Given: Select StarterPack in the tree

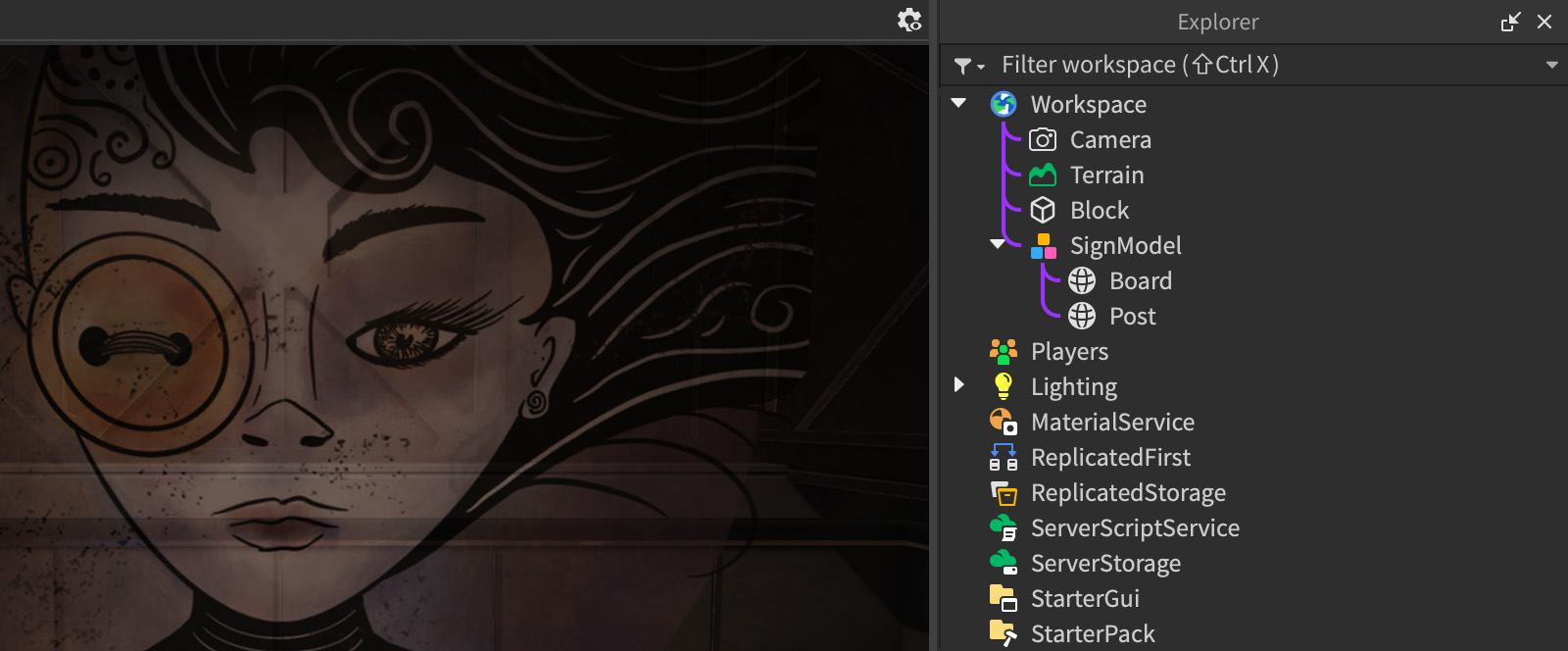Looking at the screenshot, I should [1093, 633].
